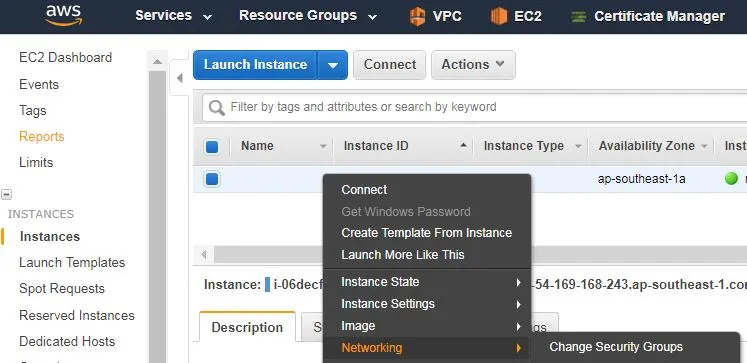Choose Change Security Groups submenu item

616,347
